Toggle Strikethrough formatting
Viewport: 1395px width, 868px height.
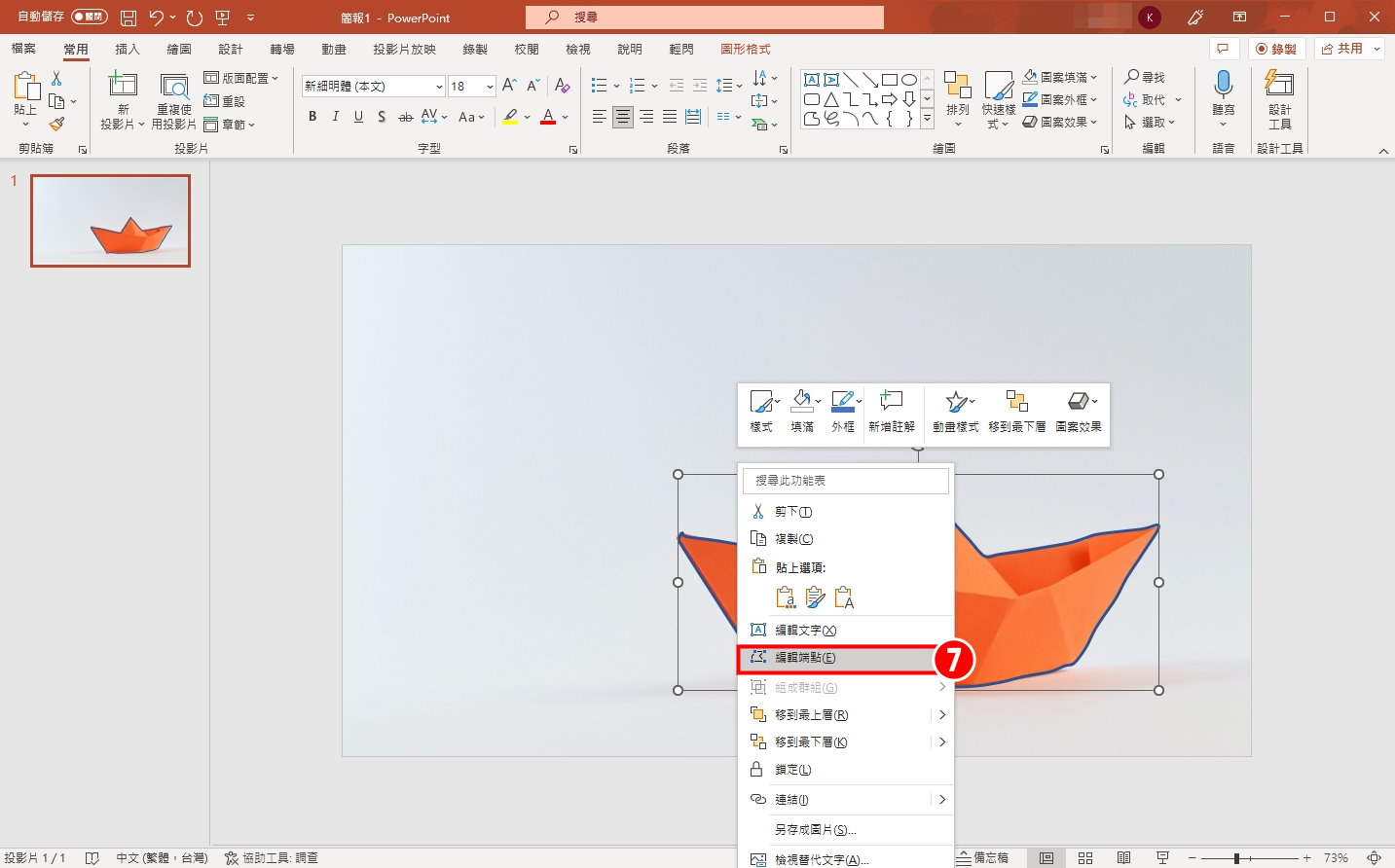pyautogui.click(x=405, y=117)
